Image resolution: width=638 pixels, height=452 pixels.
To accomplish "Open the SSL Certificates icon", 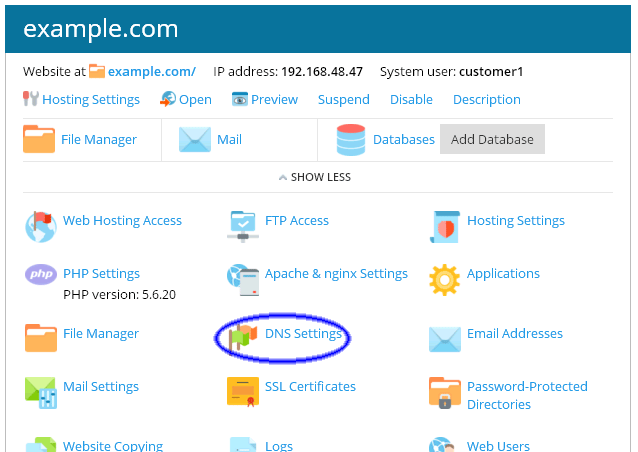I will 243,390.
